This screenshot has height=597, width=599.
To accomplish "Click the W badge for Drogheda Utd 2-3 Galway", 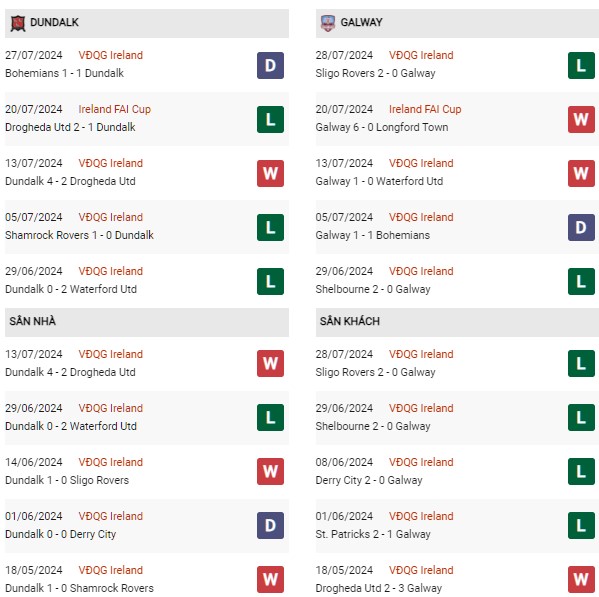I will (581, 579).
